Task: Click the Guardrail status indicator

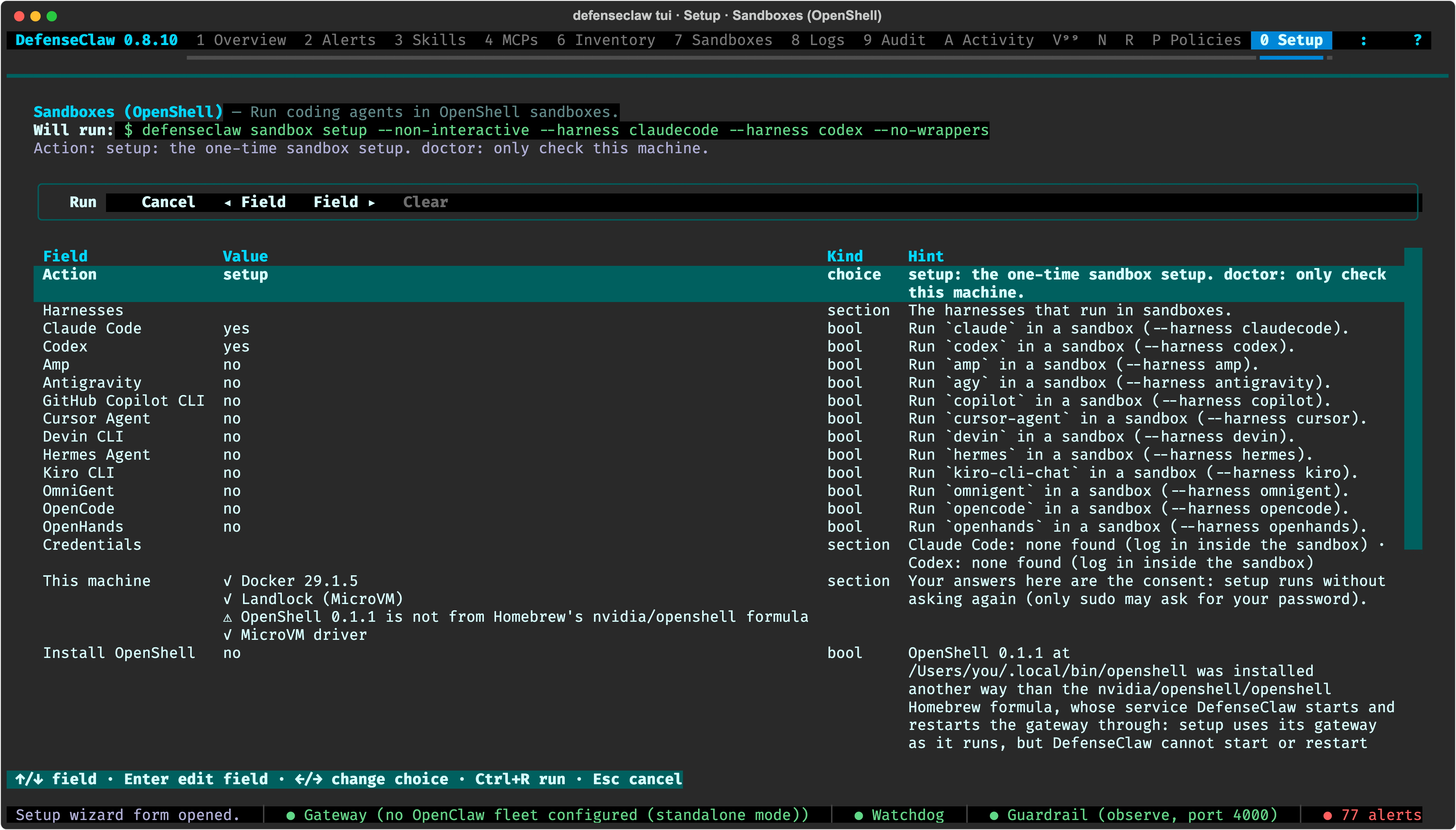Action: pos(1133,814)
